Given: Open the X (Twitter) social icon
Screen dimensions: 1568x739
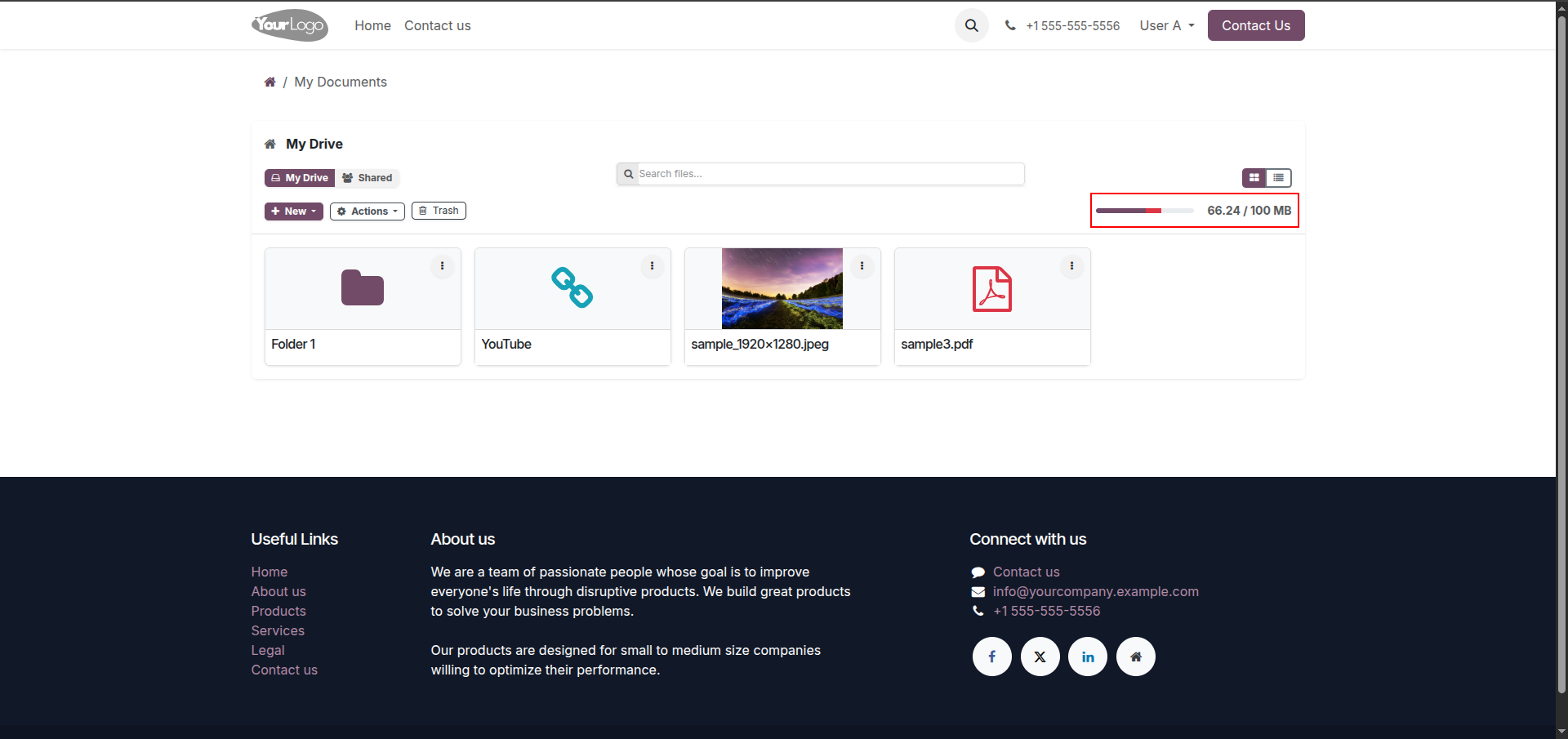Looking at the screenshot, I should click(1040, 657).
